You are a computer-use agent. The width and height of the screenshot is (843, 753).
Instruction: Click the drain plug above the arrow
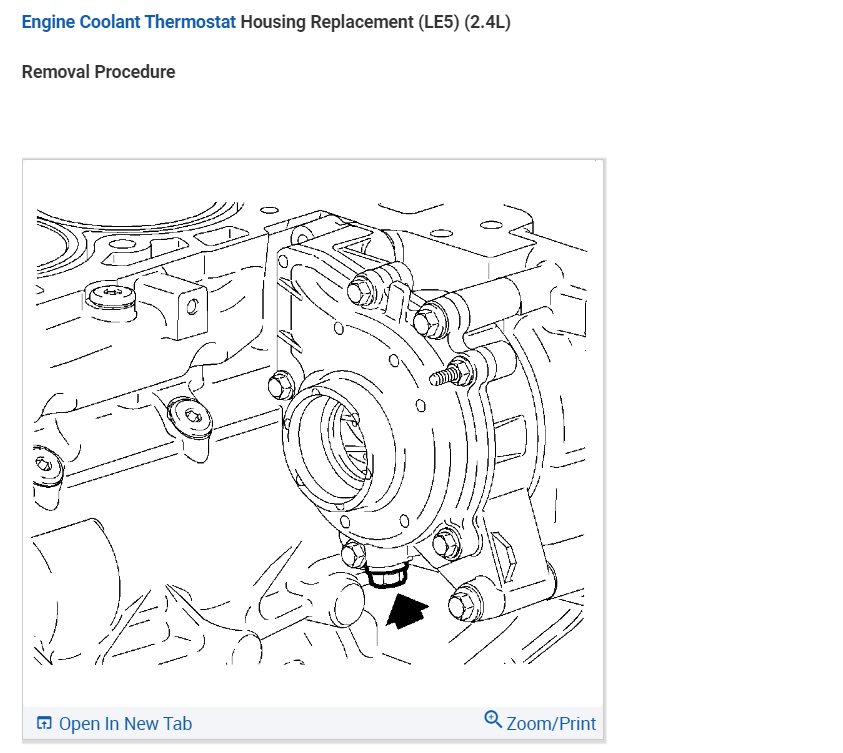click(x=385, y=575)
